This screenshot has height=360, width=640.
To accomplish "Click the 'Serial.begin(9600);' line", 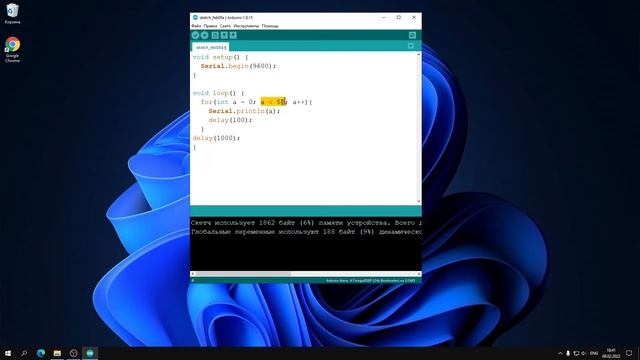I will pyautogui.click(x=238, y=66).
